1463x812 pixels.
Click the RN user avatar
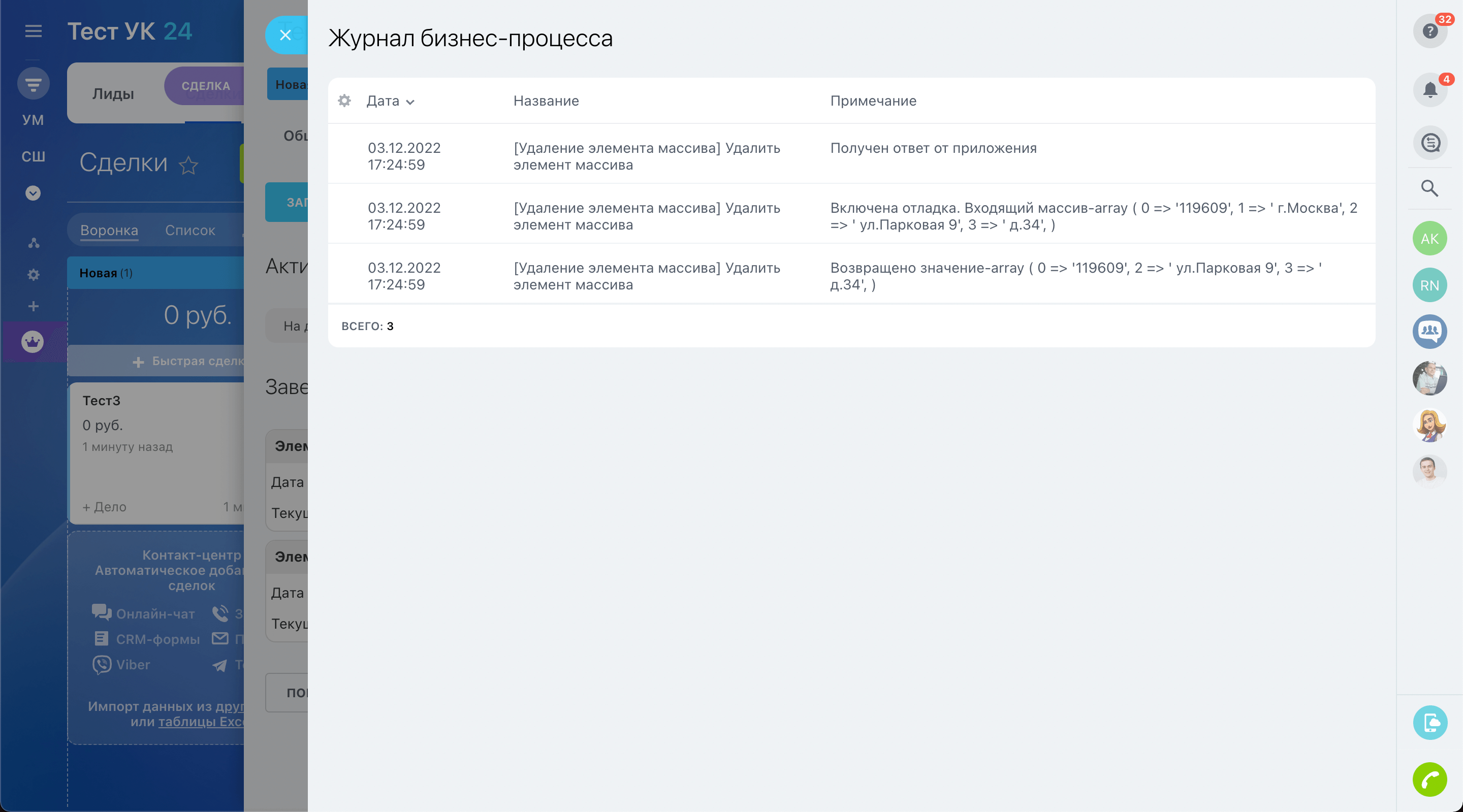[1429, 285]
